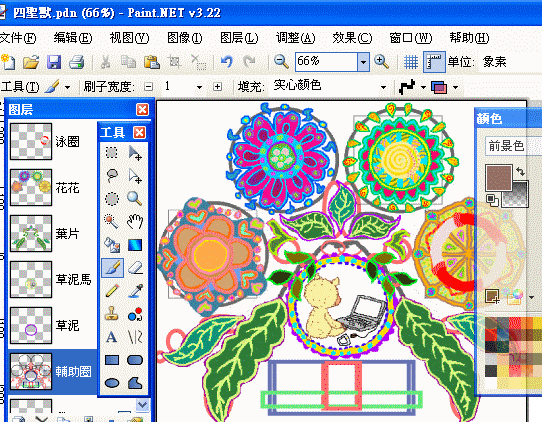Screen dimensions: 542x422
Task: Select the 泳圈 layer thumbnail
Action: coord(31,141)
